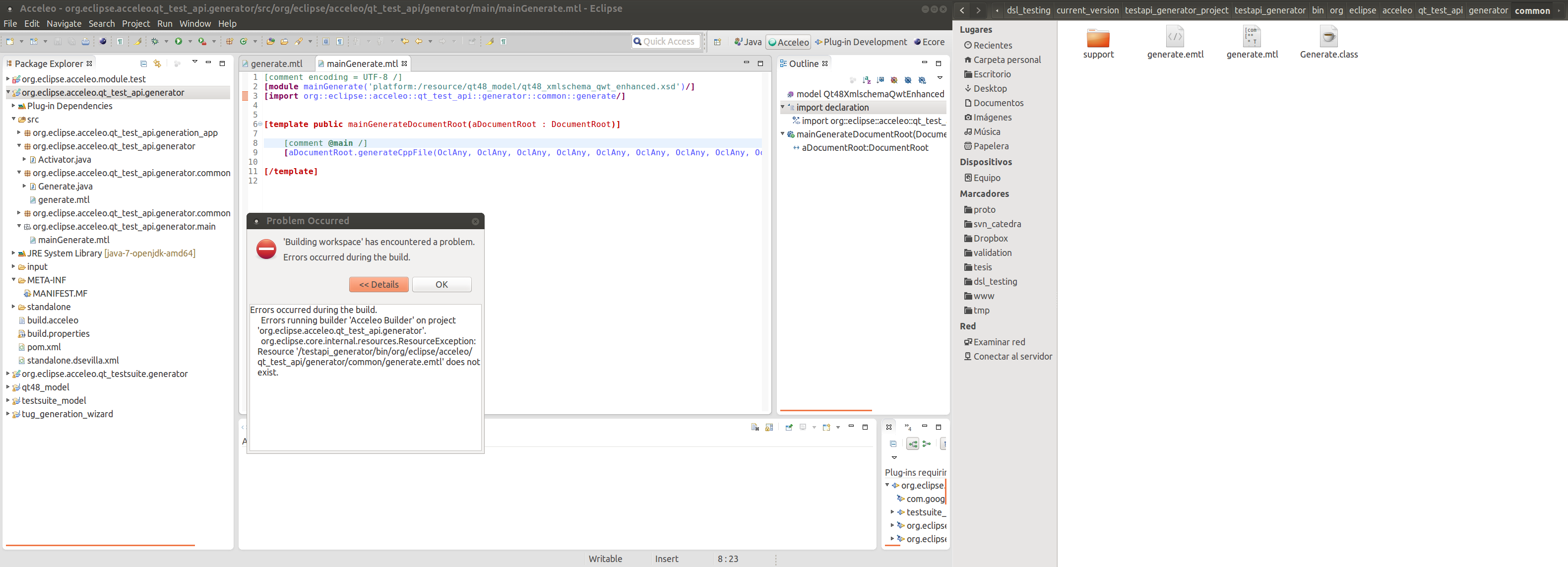Image resolution: width=1568 pixels, height=567 pixels.
Task: Click the Clear Console icon
Action: [755, 428]
